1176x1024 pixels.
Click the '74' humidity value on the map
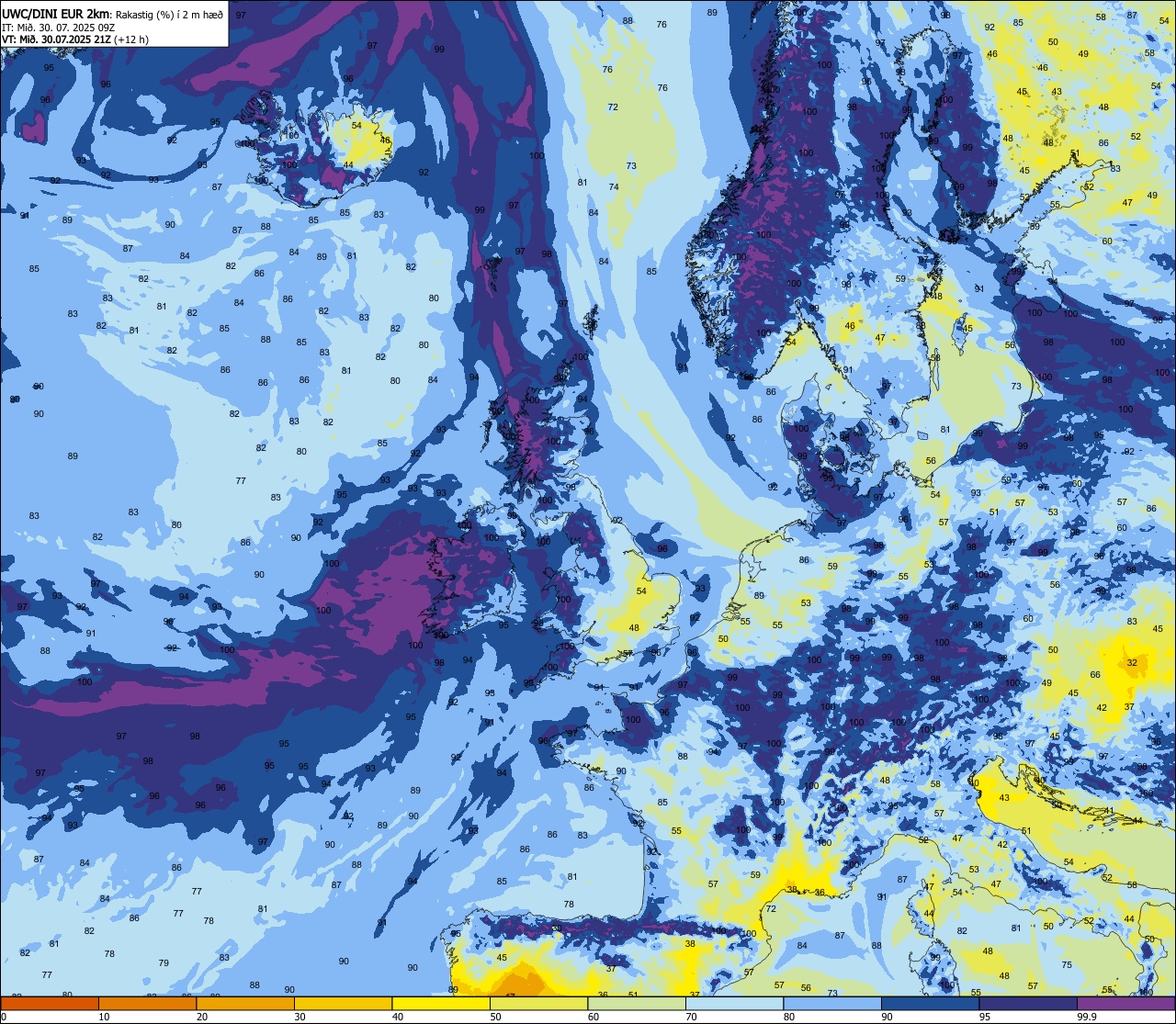[614, 186]
